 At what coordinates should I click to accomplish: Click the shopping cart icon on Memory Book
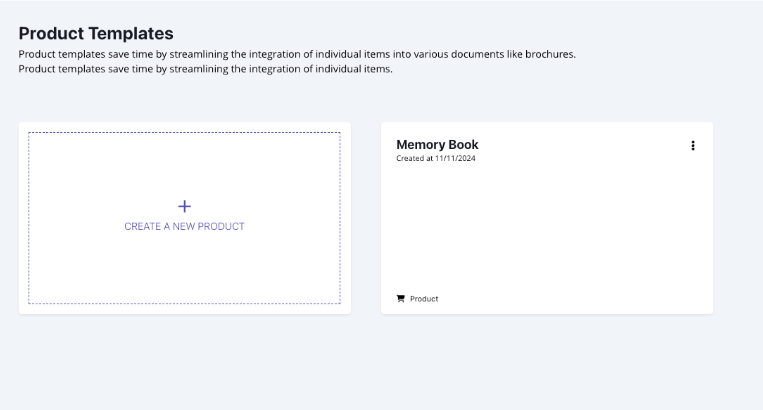[401, 299]
